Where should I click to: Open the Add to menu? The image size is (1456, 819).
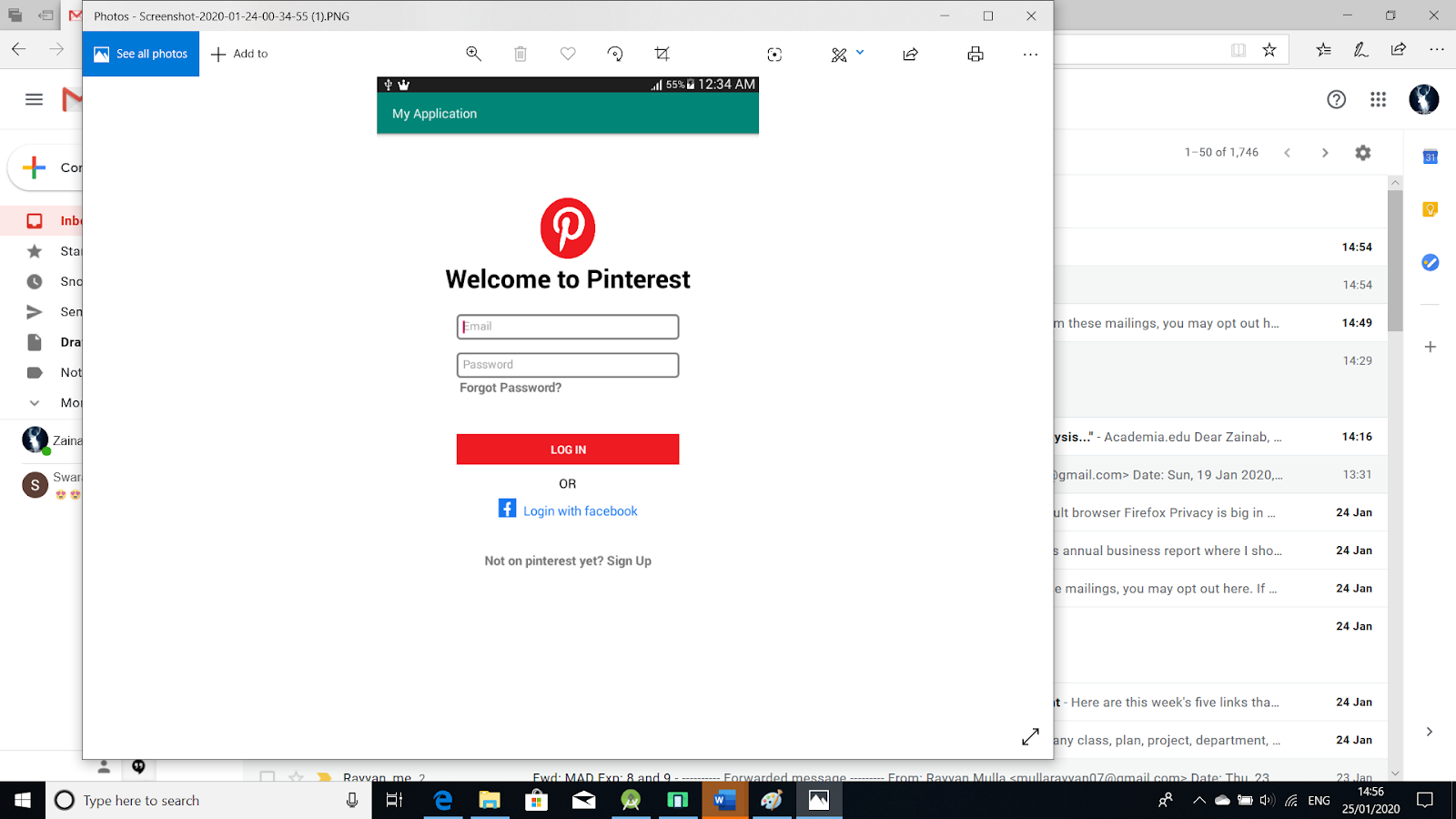click(x=239, y=54)
